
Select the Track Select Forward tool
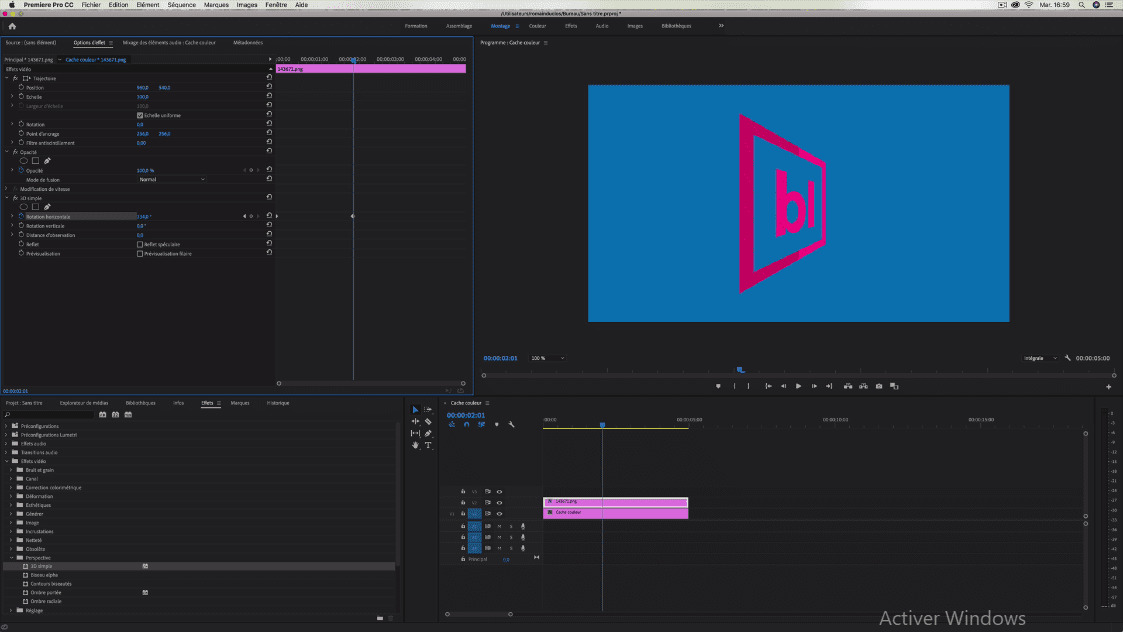pos(428,410)
